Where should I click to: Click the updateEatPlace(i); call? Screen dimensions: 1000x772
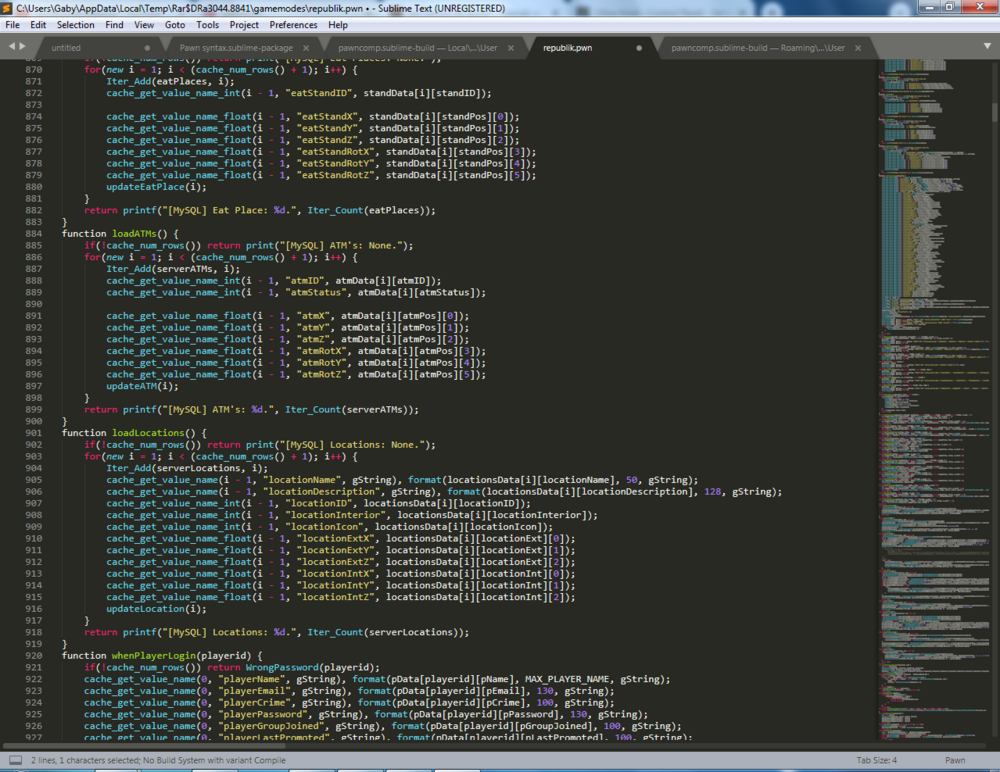(x=156, y=187)
